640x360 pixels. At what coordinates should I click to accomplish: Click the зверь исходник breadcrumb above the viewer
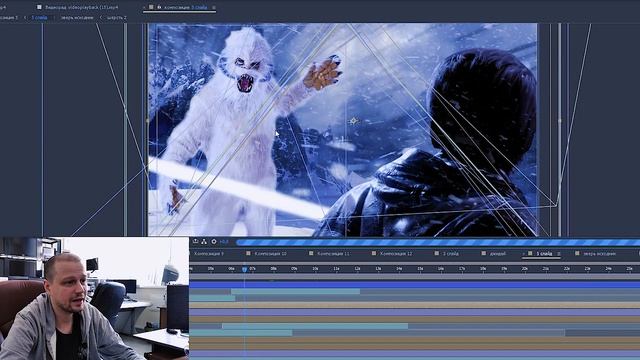point(77,18)
